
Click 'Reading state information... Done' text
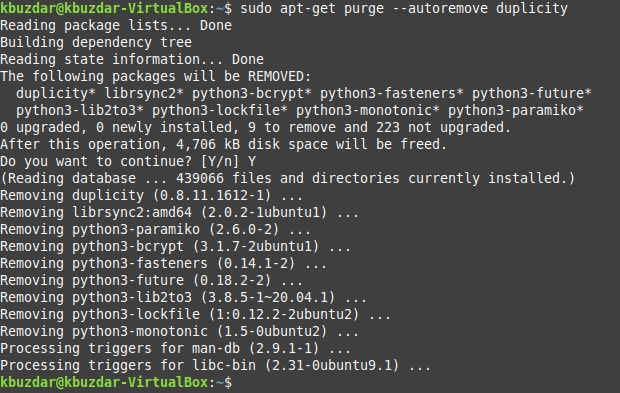[x=132, y=59]
